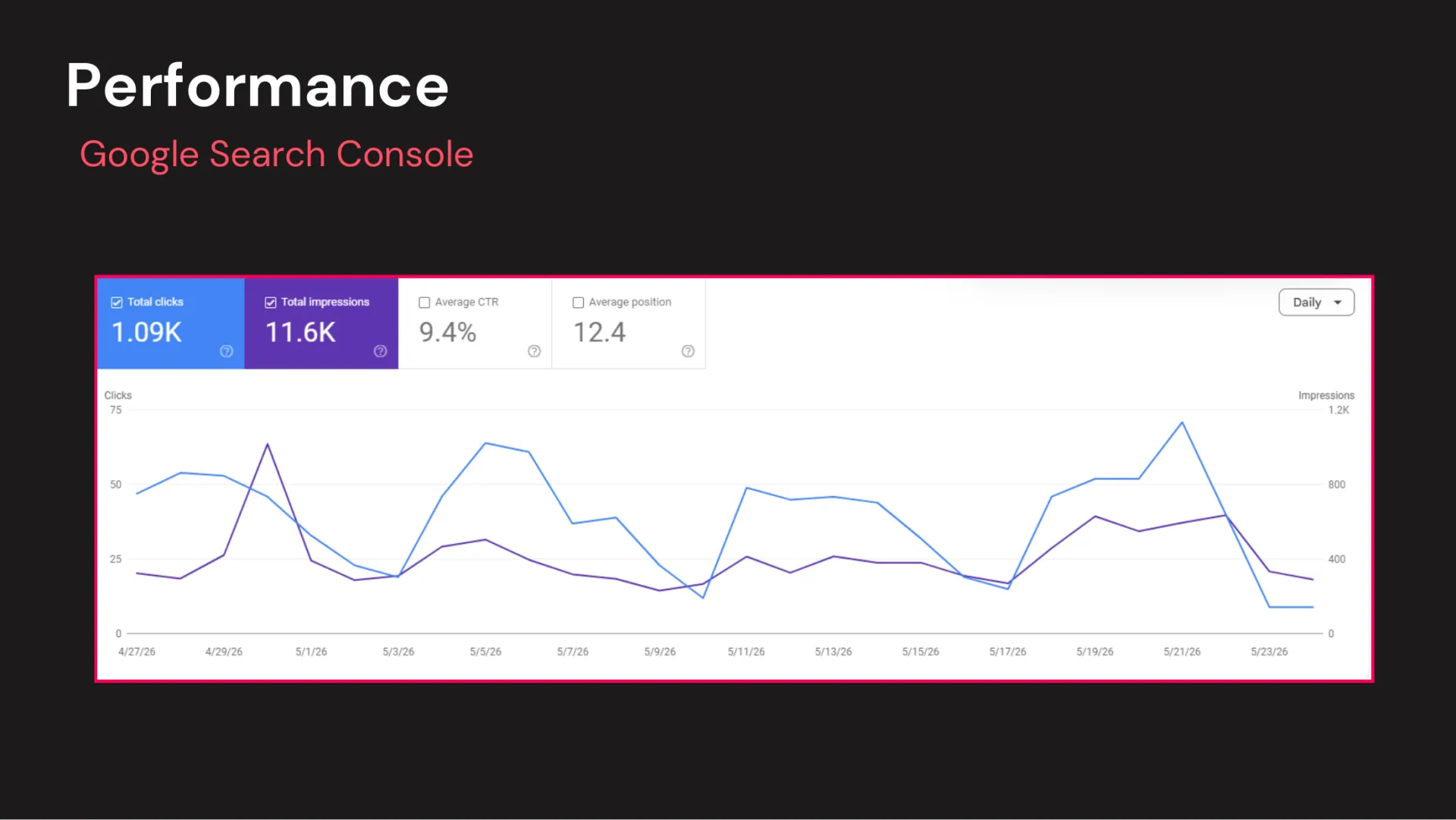
Task: Click the 5/21/26 date label
Action: pyautogui.click(x=1182, y=652)
